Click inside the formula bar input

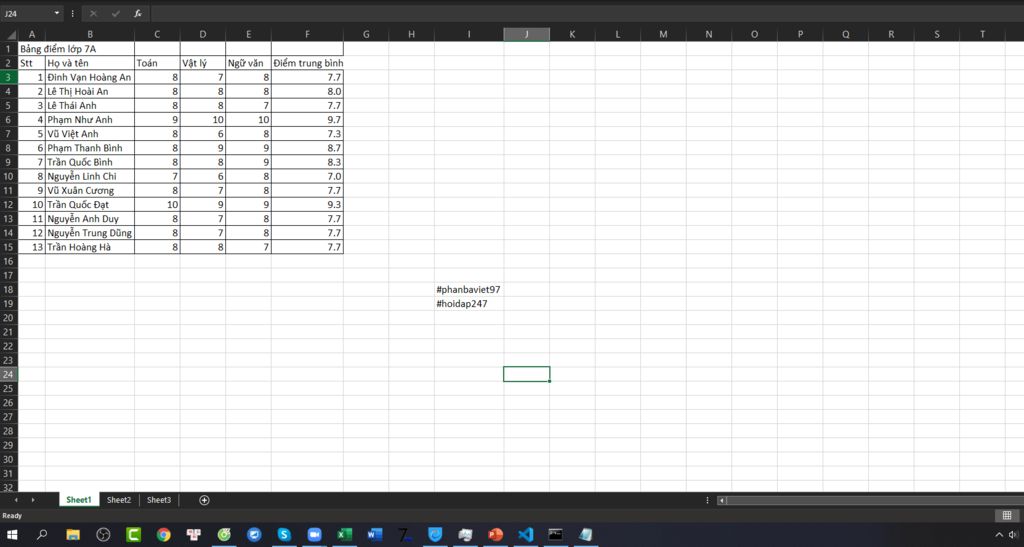point(586,13)
